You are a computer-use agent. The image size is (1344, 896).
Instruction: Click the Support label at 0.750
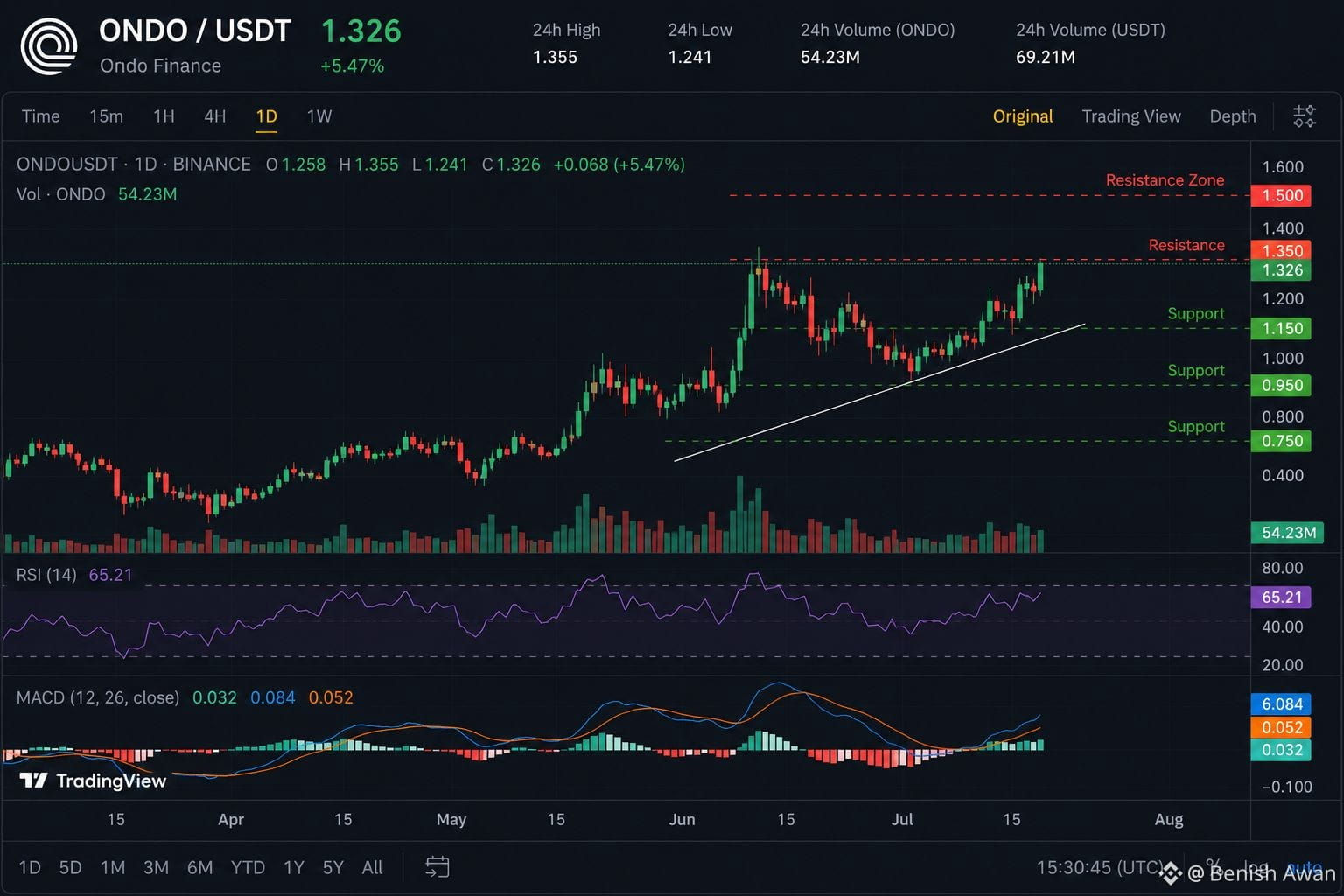(1196, 426)
